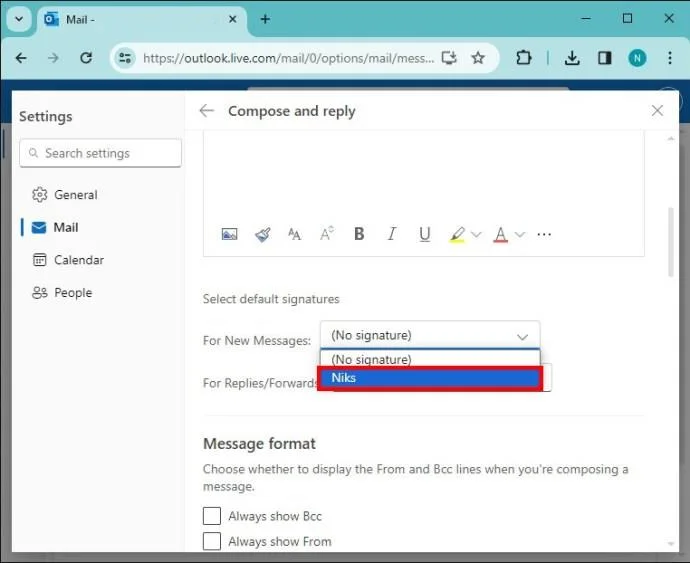The image size is (690, 563).
Task: Reload the Outlook page
Action: click(86, 58)
